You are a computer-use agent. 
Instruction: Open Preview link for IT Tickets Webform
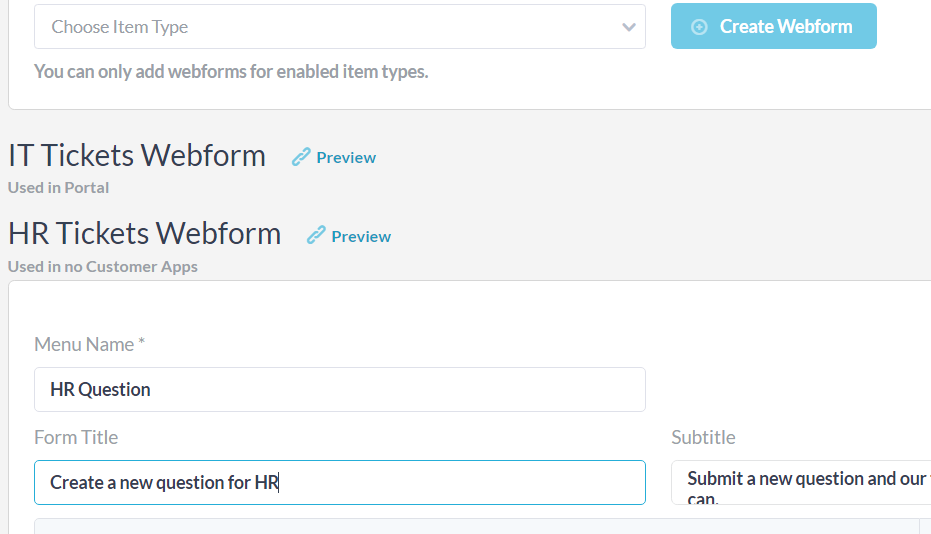pyautogui.click(x=346, y=157)
